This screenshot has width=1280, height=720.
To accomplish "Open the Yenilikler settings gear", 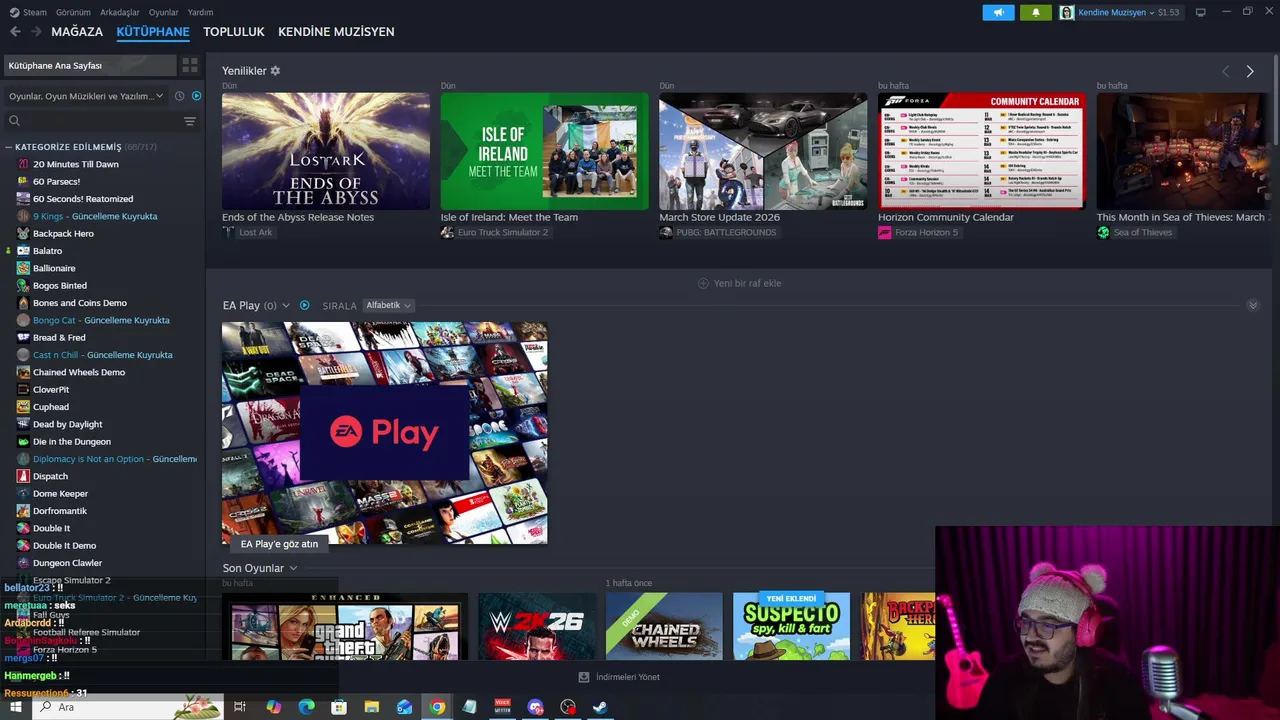I will pos(275,71).
